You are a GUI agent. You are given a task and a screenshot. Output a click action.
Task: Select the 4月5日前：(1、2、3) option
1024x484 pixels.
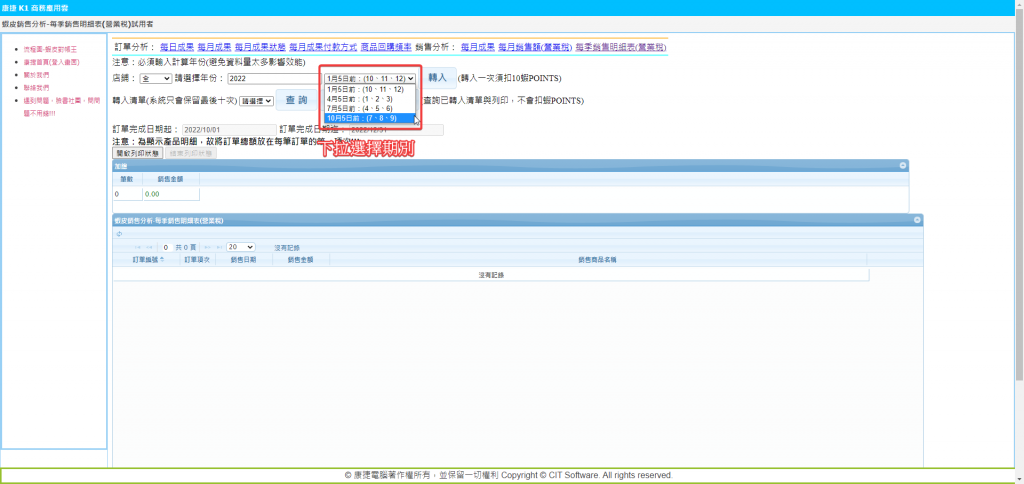(362, 99)
